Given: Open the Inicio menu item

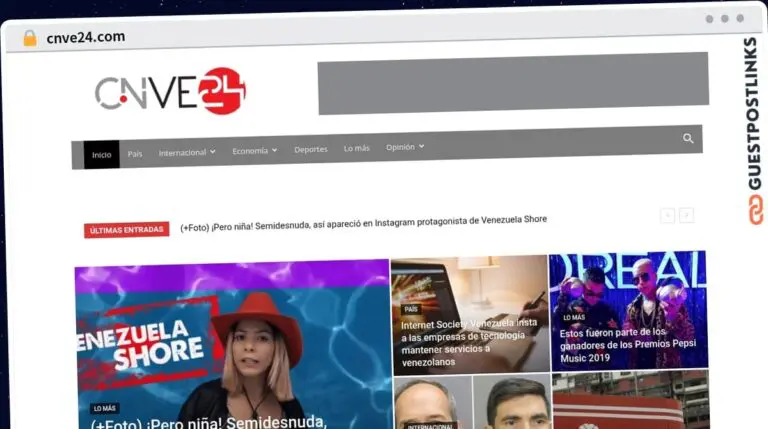Looking at the screenshot, I should 101,155.
